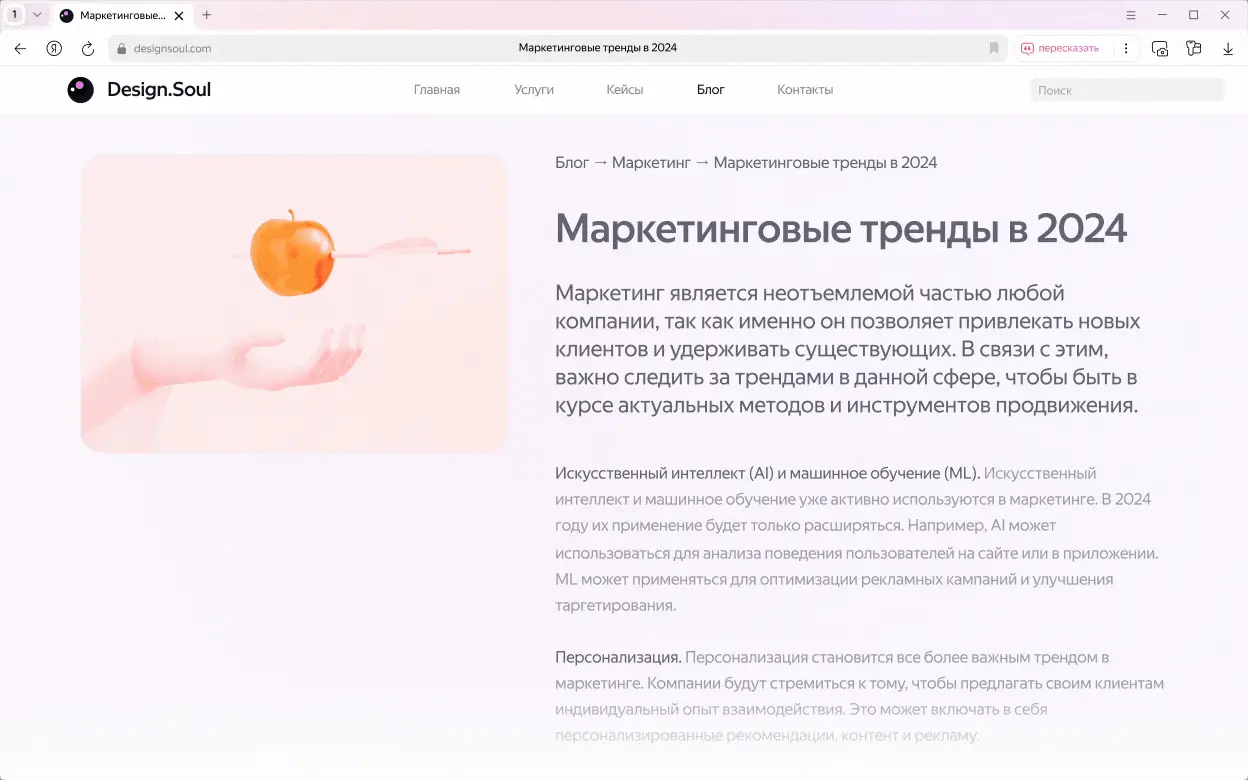Open the Контакты page link

click(804, 89)
